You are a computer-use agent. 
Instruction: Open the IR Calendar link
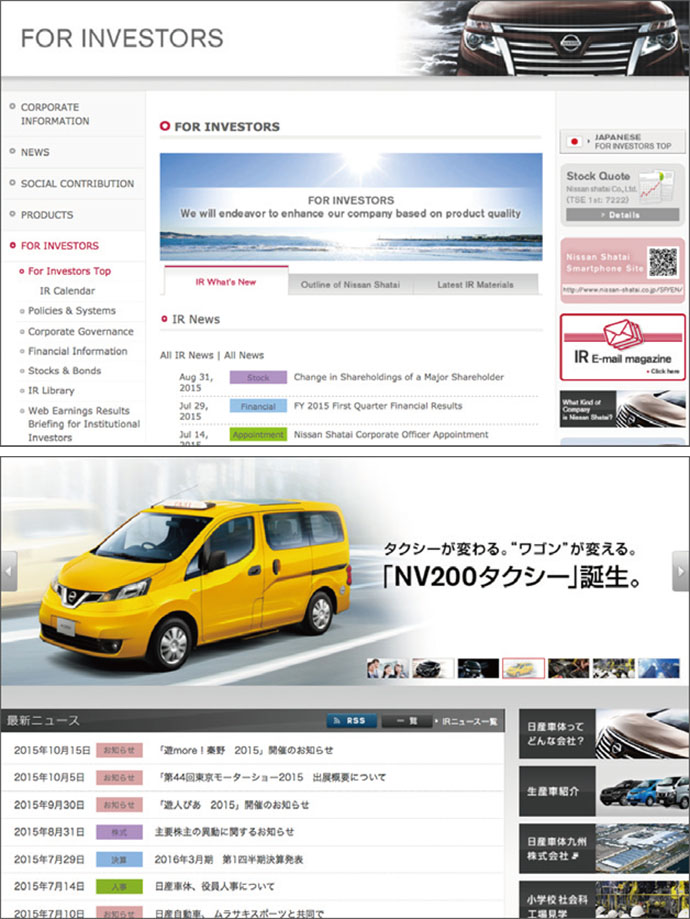coord(67,291)
